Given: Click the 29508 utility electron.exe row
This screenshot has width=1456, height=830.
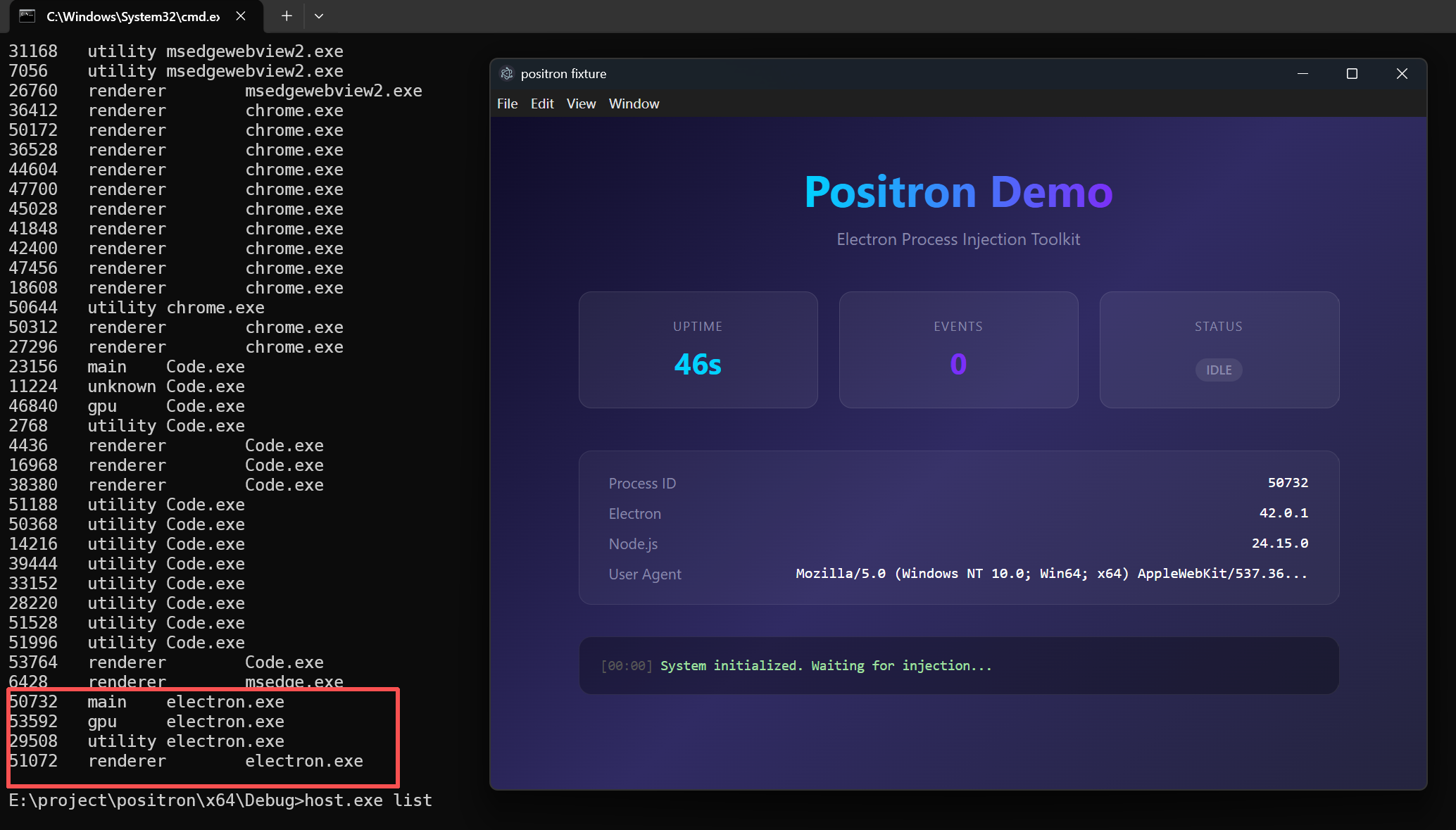Looking at the screenshot, I should pos(146,741).
